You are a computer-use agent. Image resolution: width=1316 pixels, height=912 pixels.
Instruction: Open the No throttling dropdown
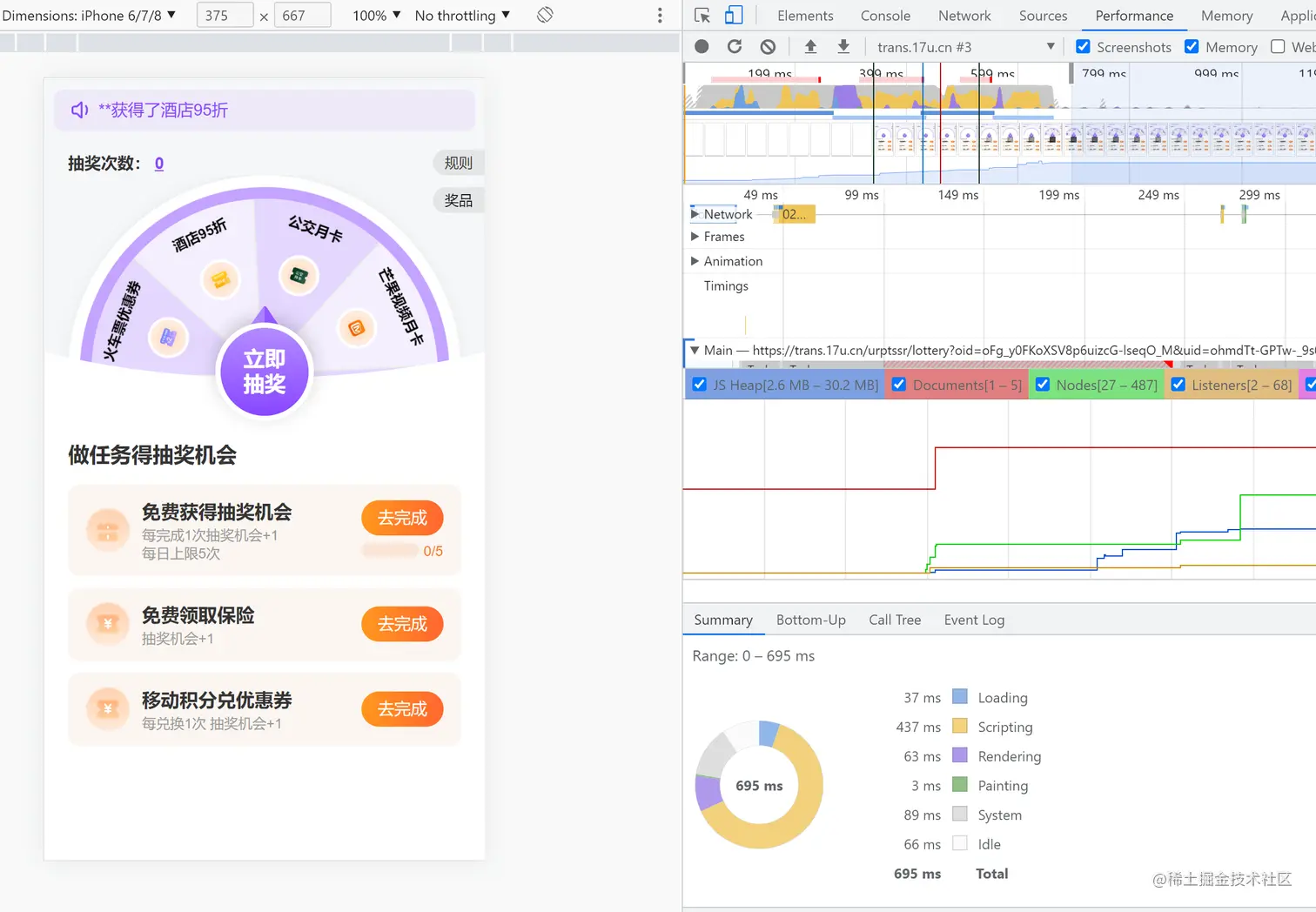tap(462, 15)
